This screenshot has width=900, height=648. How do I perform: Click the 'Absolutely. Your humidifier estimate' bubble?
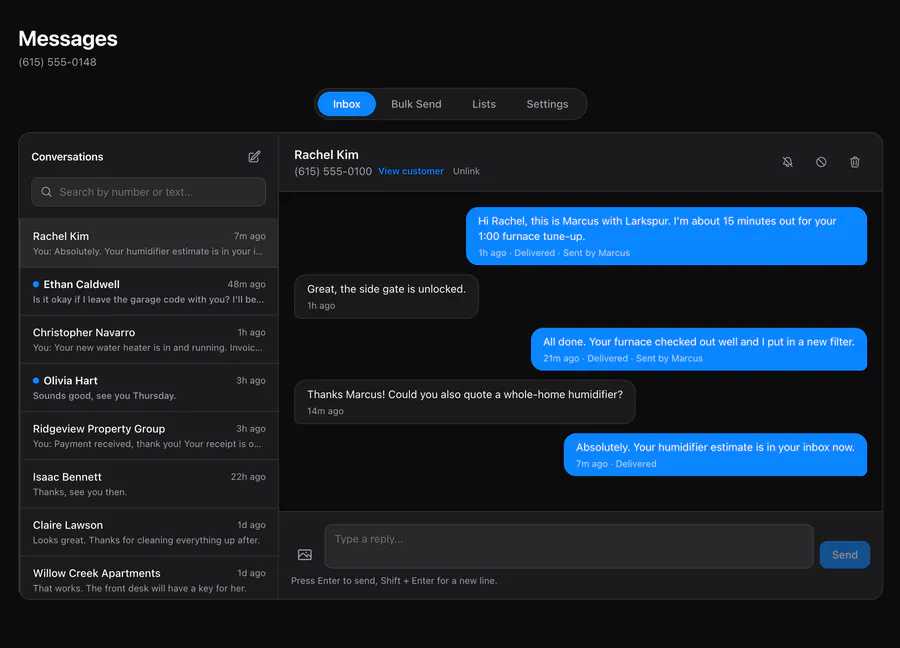(x=715, y=455)
